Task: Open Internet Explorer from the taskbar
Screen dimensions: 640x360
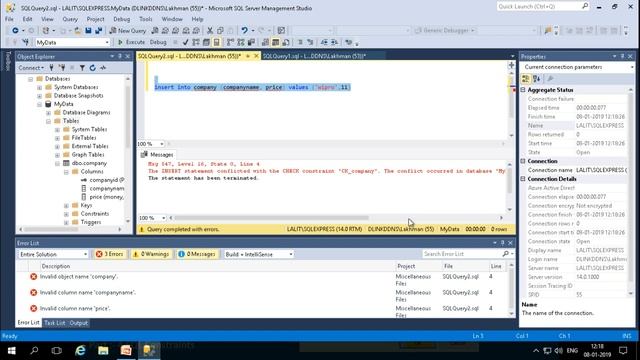Action: click(x=80, y=351)
